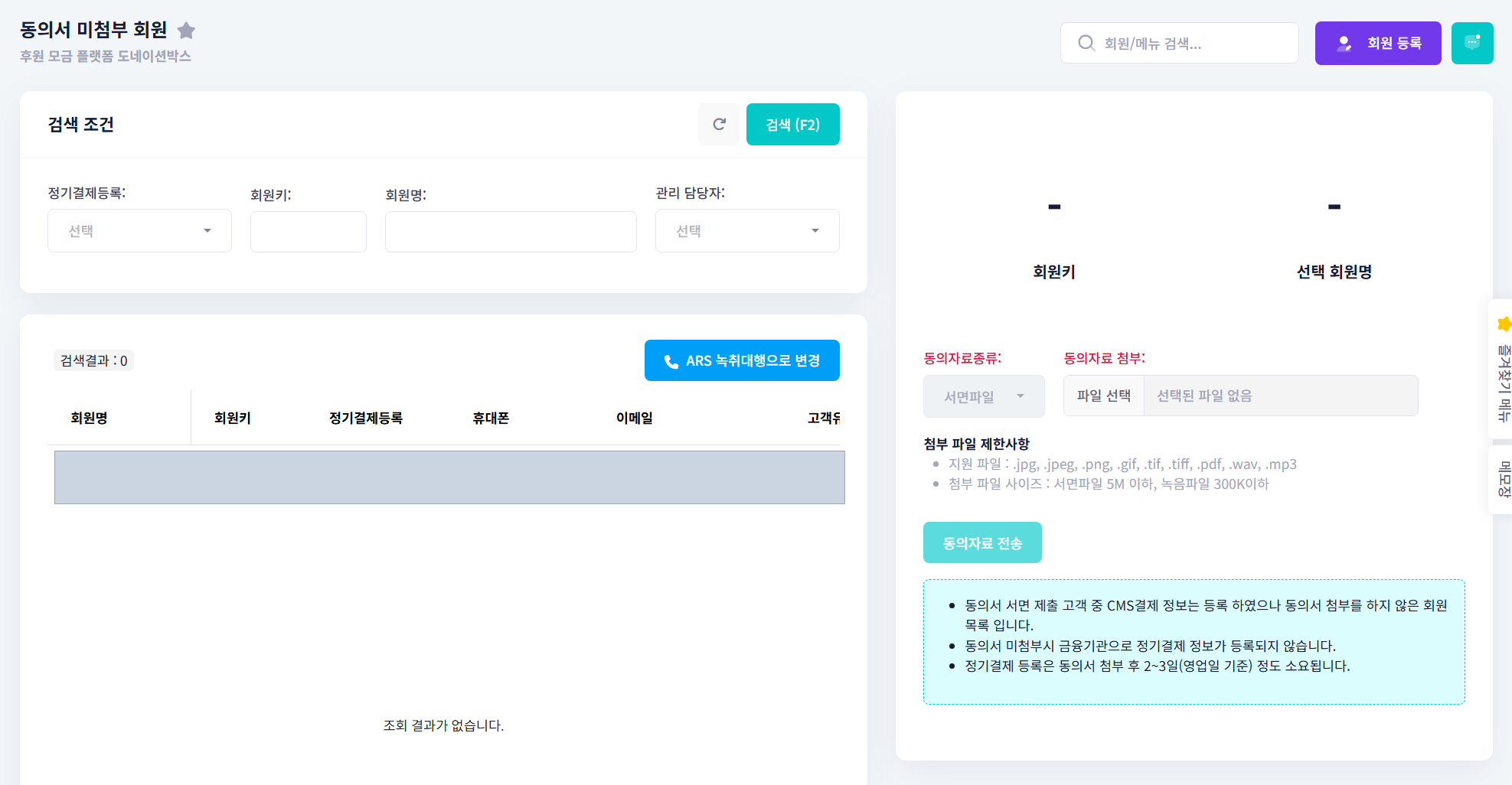Click the 조회 결과가 없습니다. message
The height and width of the screenshot is (785, 1512).
443,725
